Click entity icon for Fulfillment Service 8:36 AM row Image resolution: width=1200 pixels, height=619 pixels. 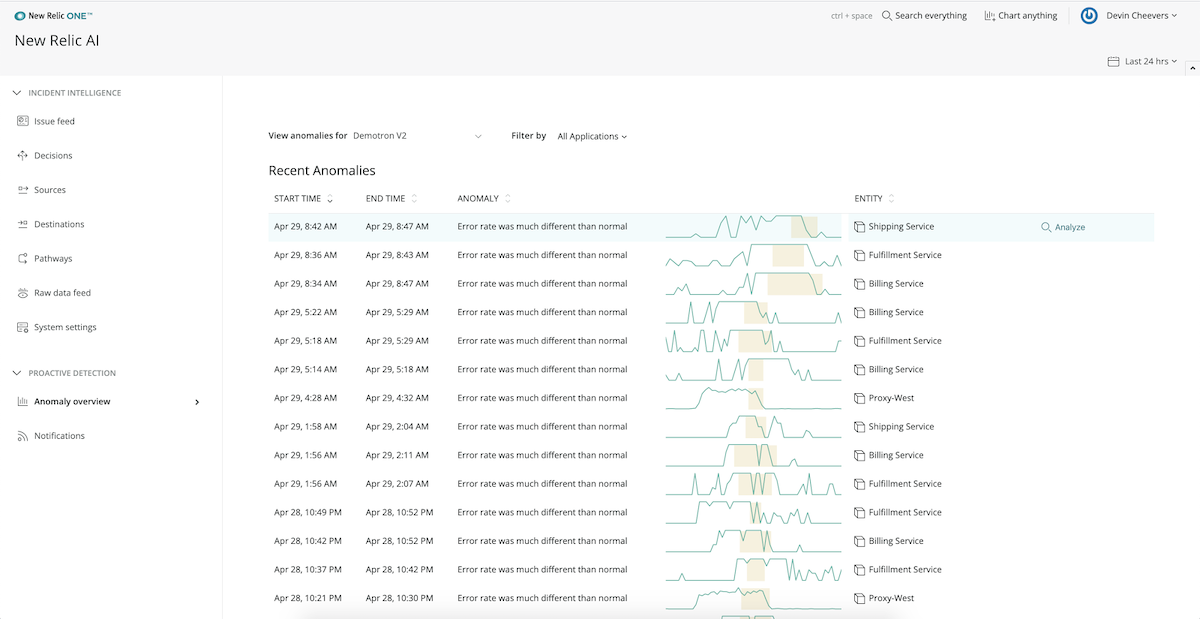pos(860,255)
